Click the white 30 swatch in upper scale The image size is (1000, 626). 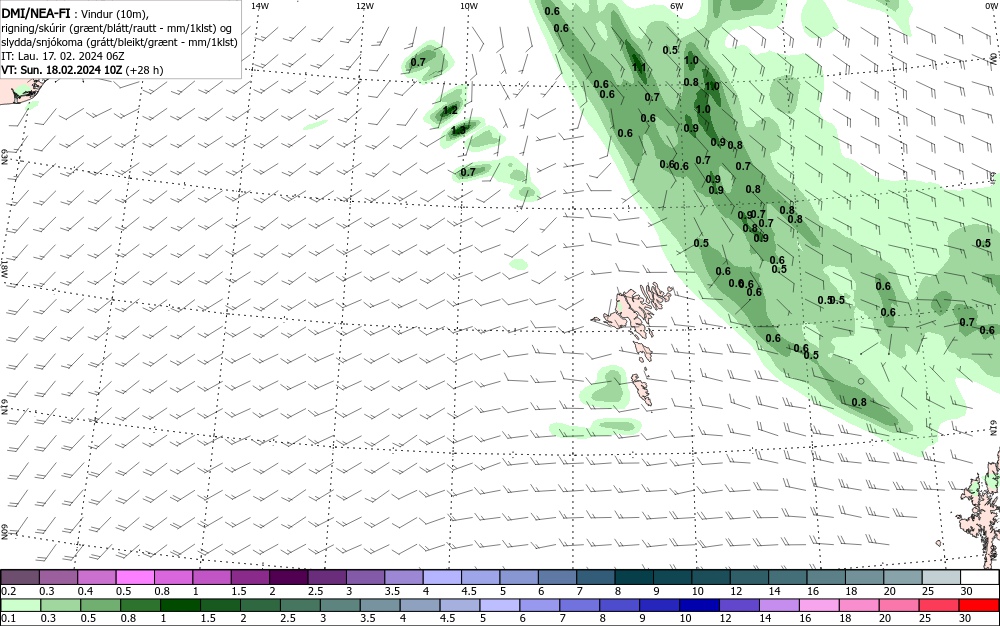[980, 577]
